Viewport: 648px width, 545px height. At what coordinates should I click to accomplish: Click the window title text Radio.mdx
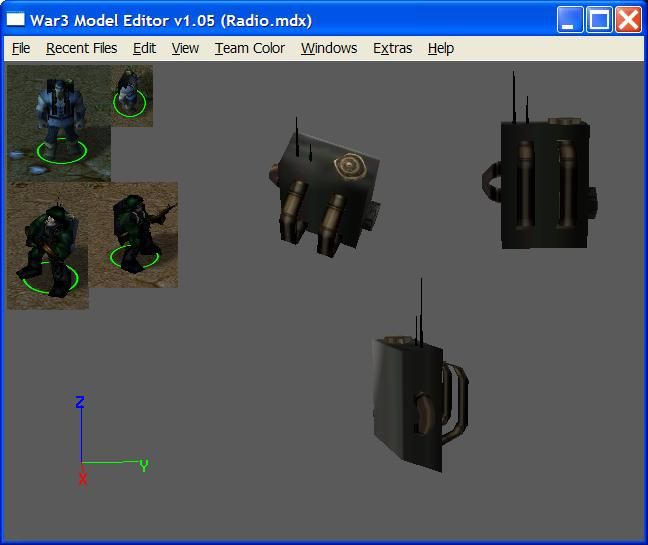(x=266, y=21)
